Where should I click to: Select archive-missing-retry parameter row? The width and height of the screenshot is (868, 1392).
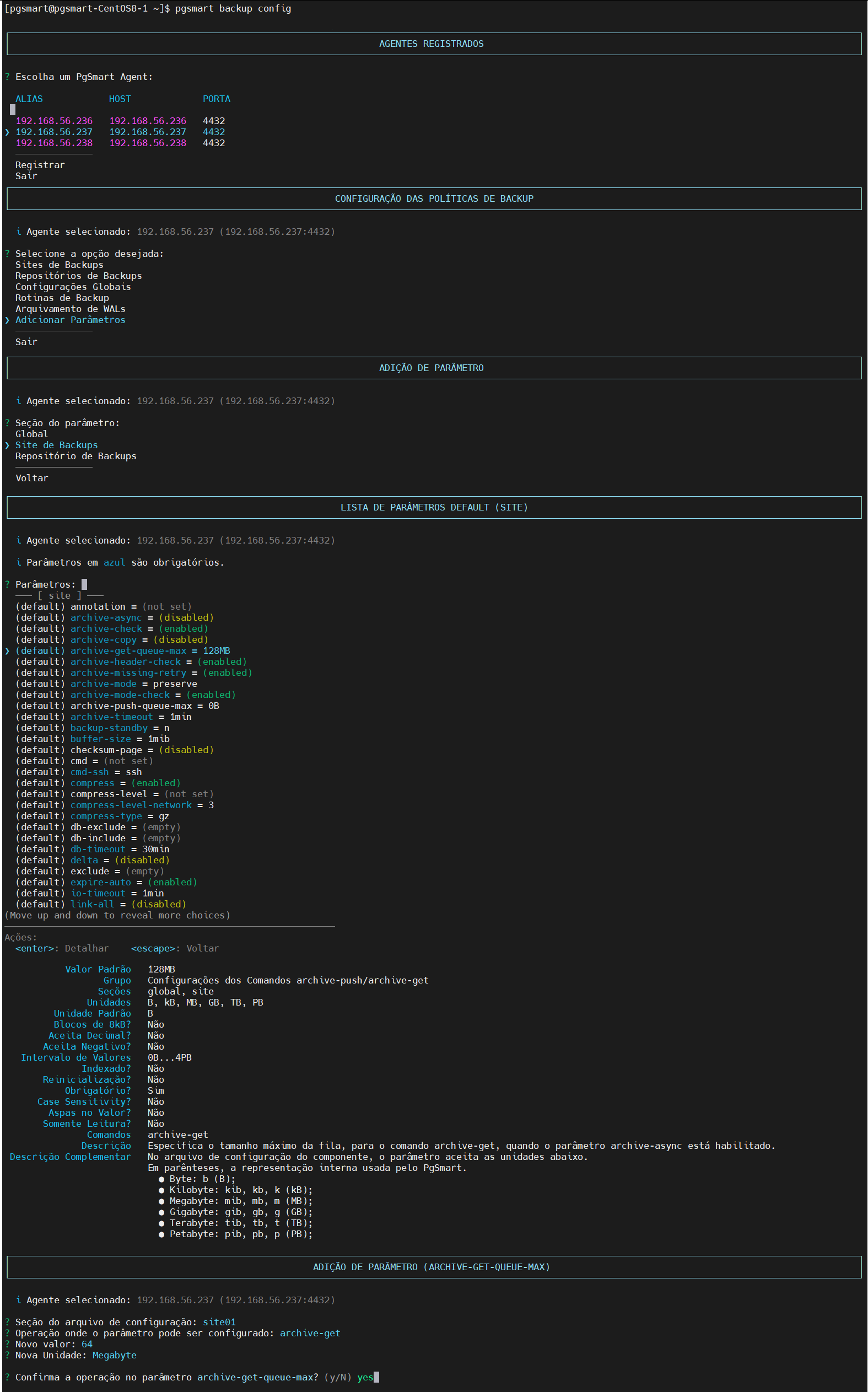pos(134,673)
